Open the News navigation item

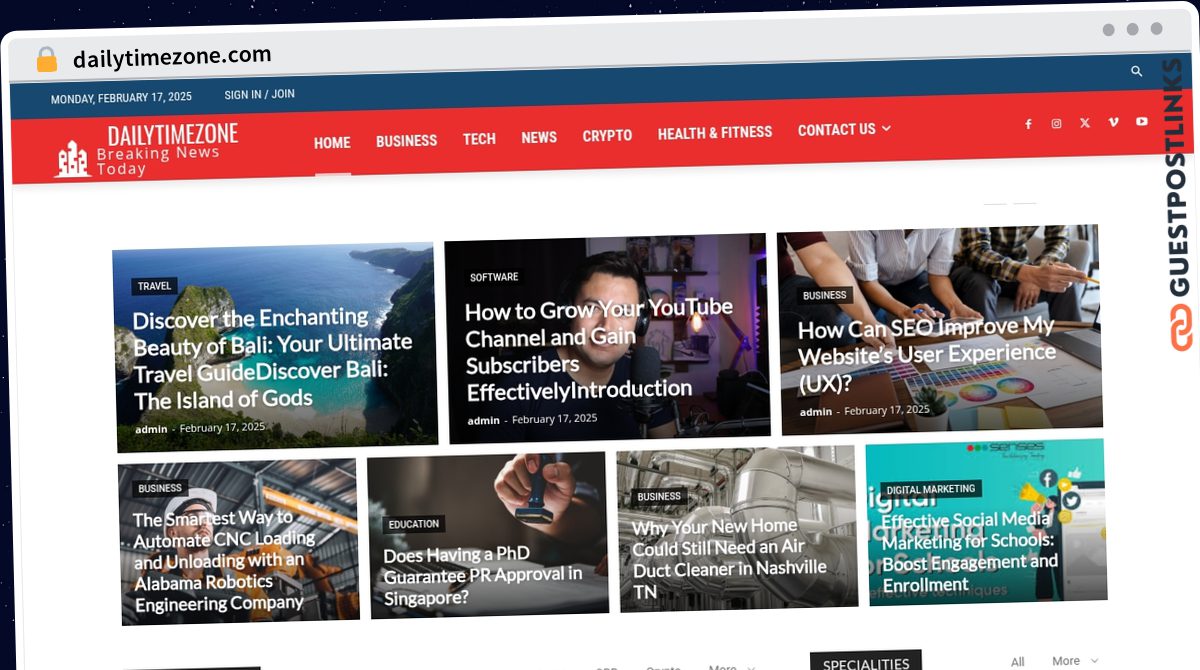click(539, 137)
